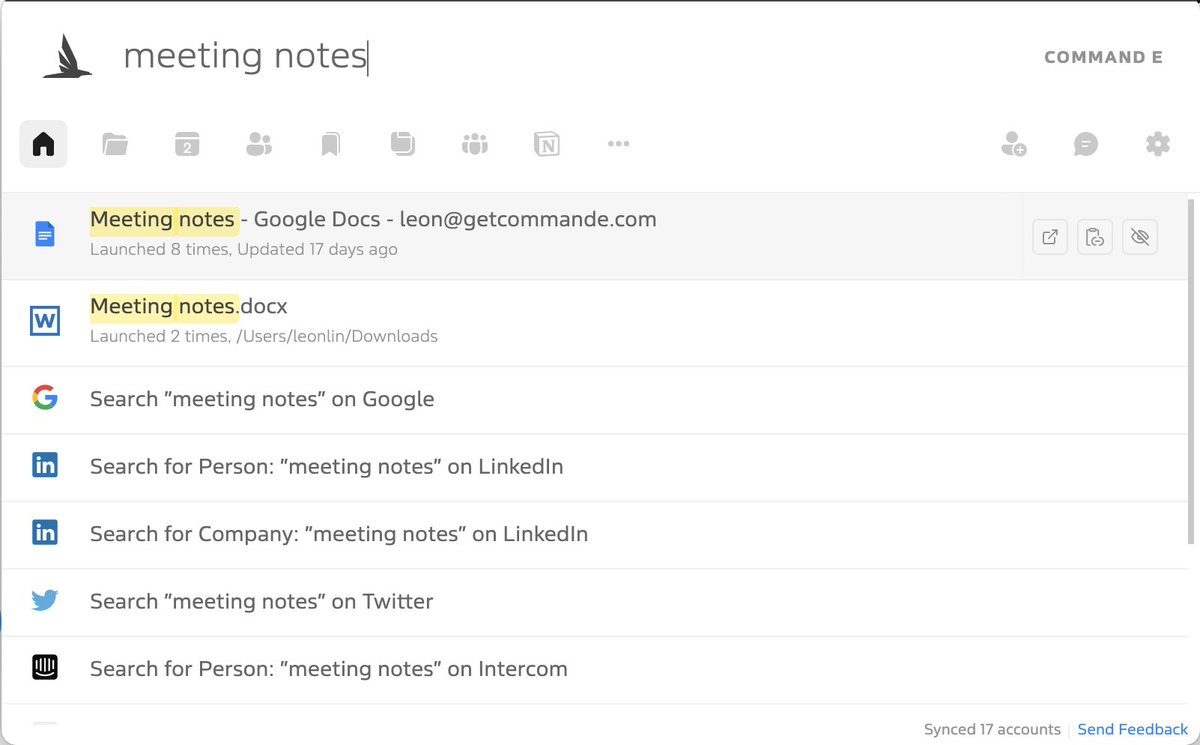Screen dimensions: 1200x745
Task: Open Meeting notes Google Docs result
Action: pyautogui.click(x=594, y=235)
